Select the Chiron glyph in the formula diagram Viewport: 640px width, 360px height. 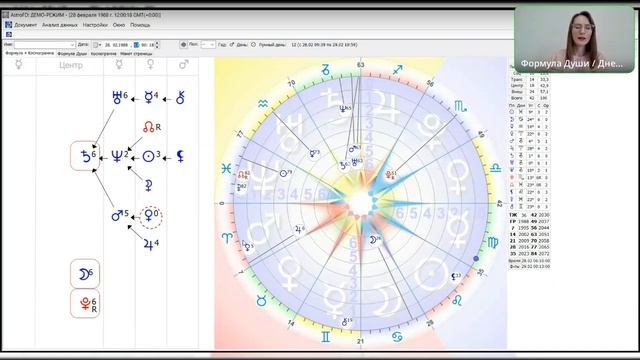[180, 98]
